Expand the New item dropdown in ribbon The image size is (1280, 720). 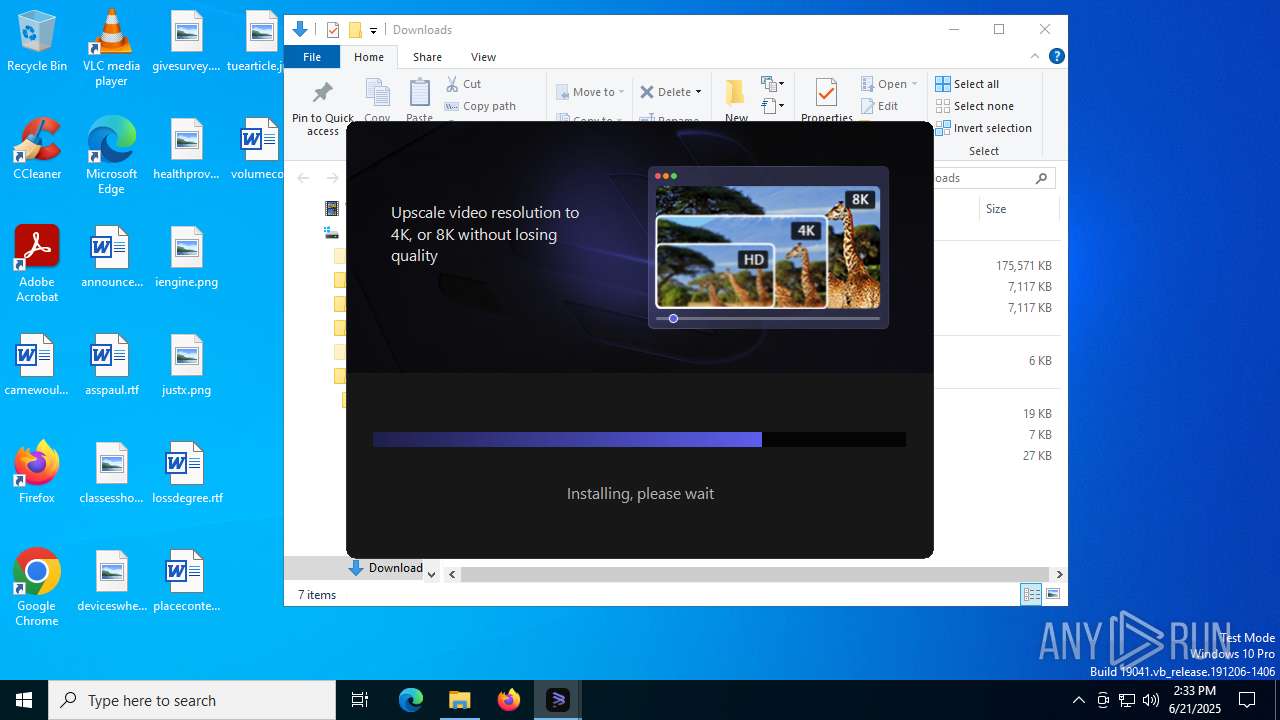[773, 84]
